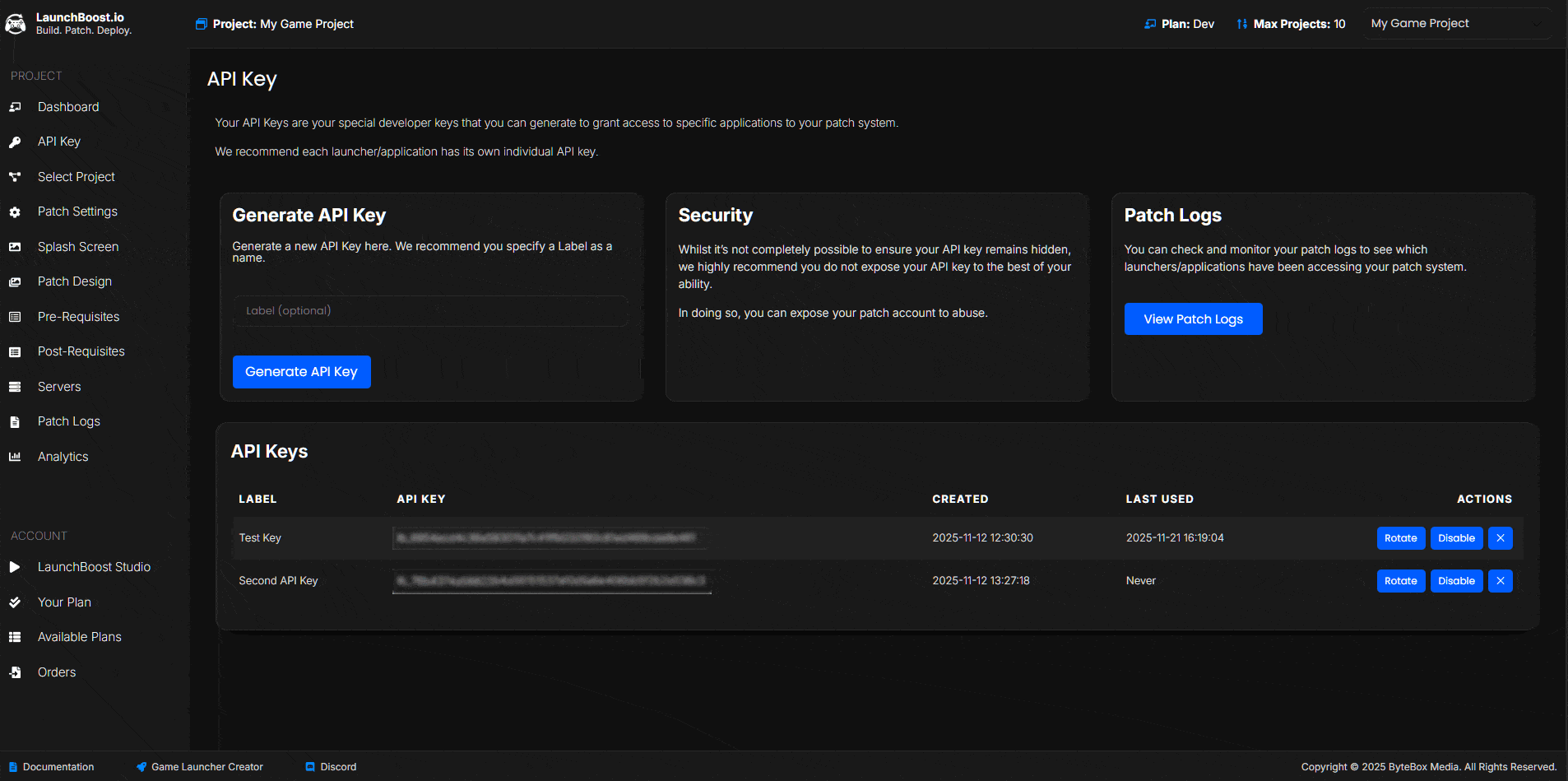
Task: Click the Orders icon in sidebar
Action: click(x=15, y=672)
